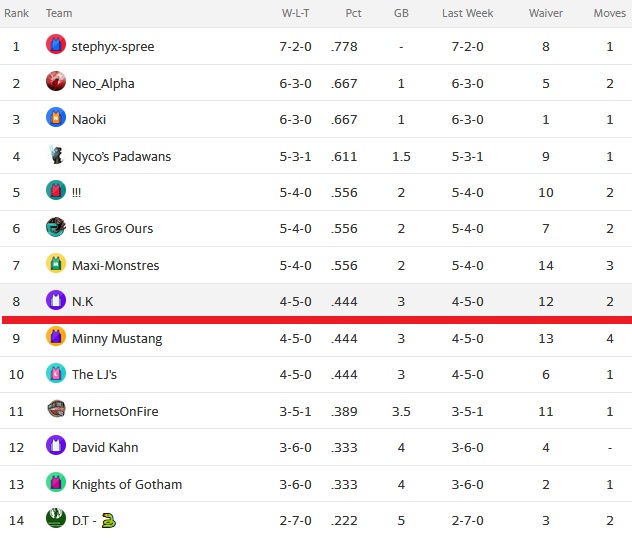
Task: Click Knights of Gotham green jersey icon
Action: point(56,482)
